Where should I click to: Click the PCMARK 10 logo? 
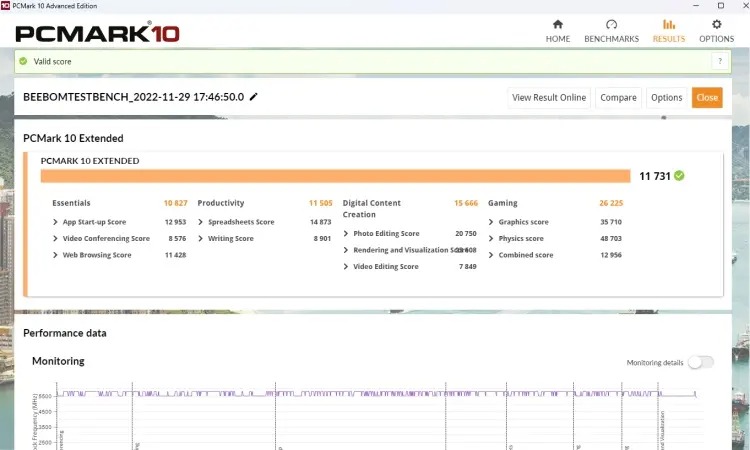(x=98, y=33)
